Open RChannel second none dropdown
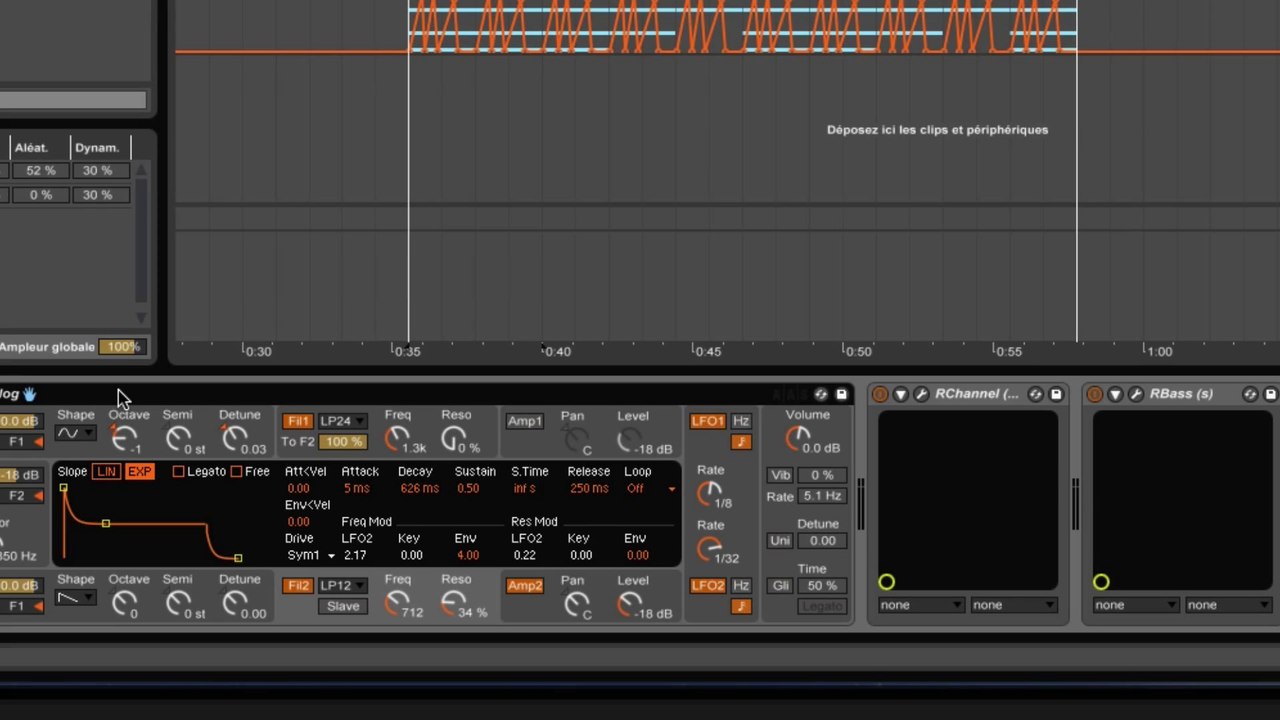The image size is (1280, 720). 1014,605
